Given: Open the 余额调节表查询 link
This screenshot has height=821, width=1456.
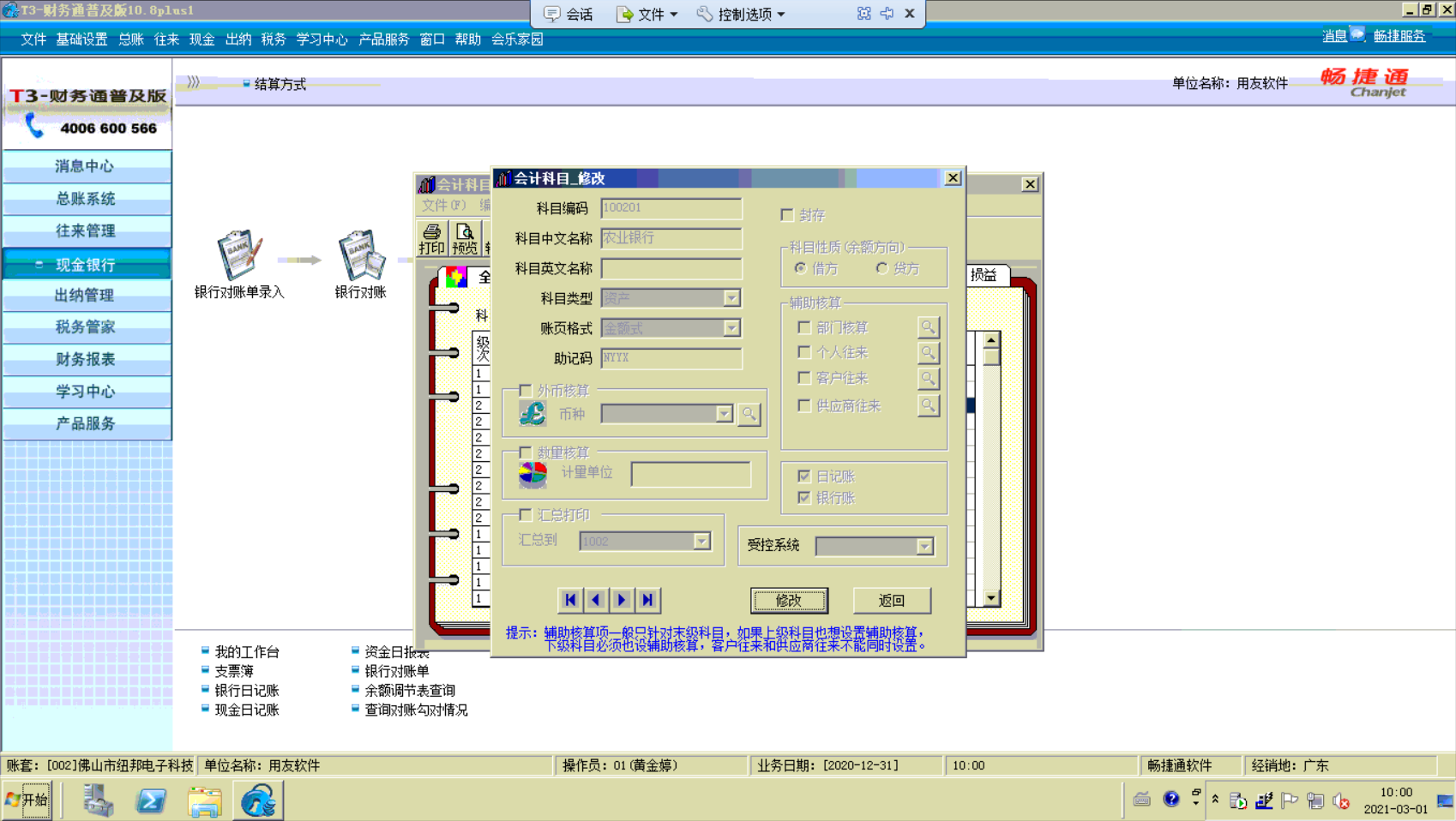Looking at the screenshot, I should pos(410,690).
